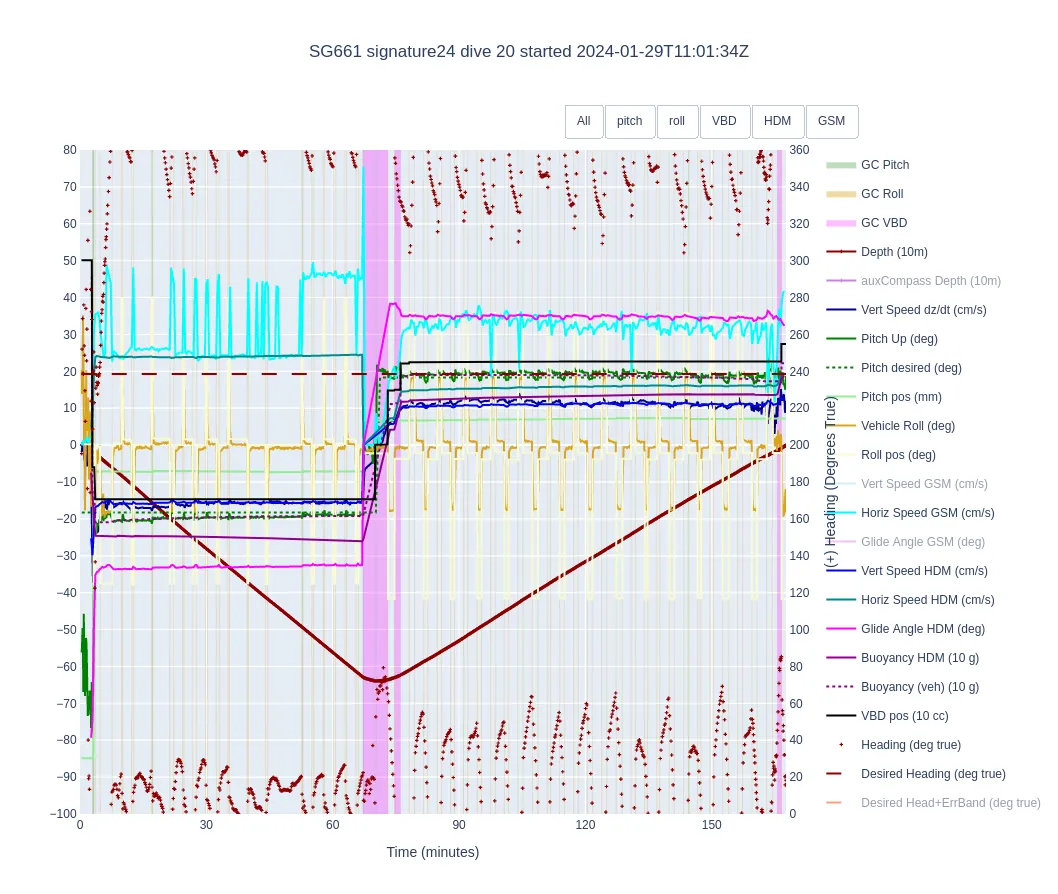Select the pitch filter button

point(630,121)
